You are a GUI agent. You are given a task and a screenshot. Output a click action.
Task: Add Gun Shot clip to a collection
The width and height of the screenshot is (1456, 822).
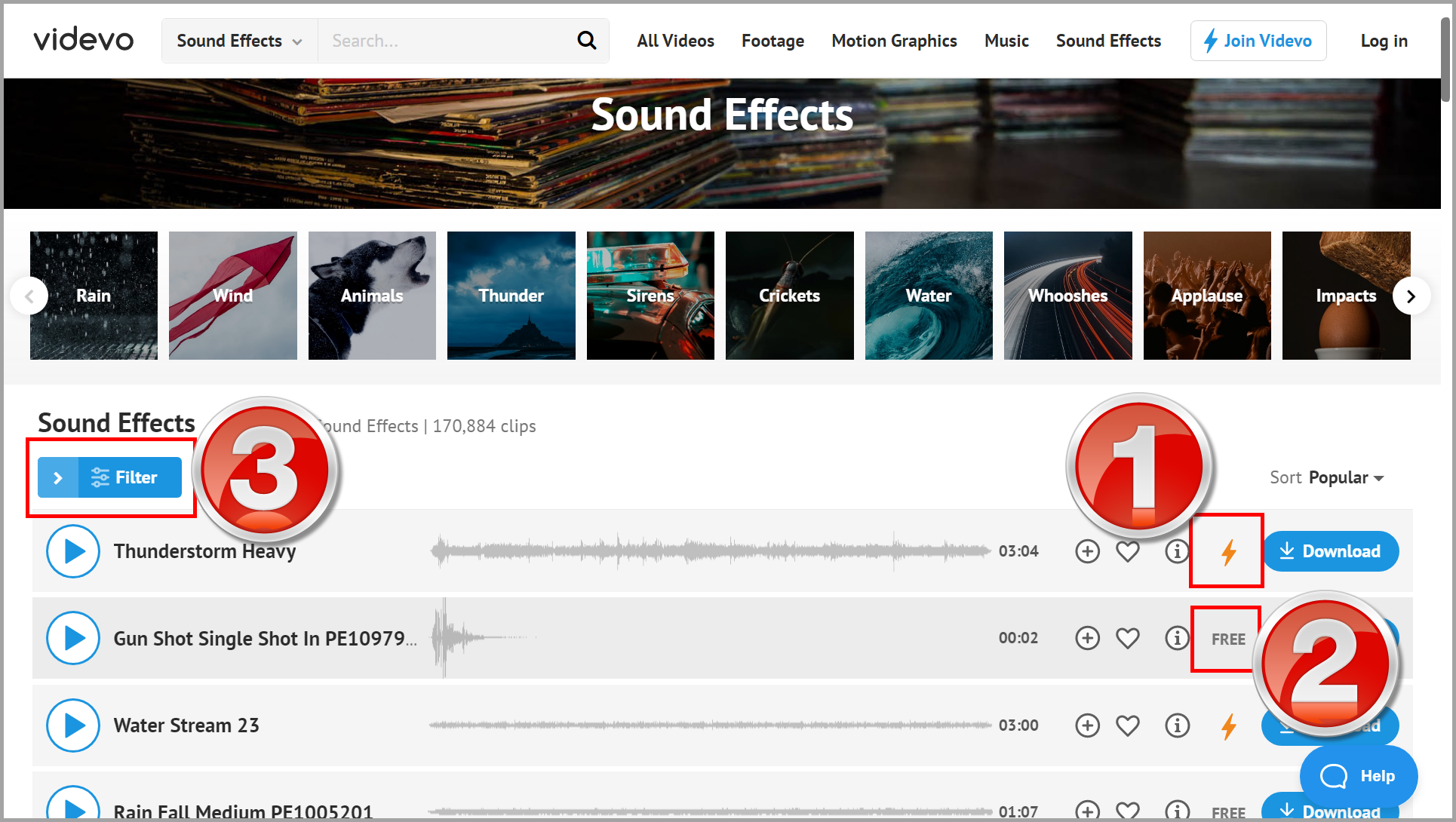point(1087,638)
